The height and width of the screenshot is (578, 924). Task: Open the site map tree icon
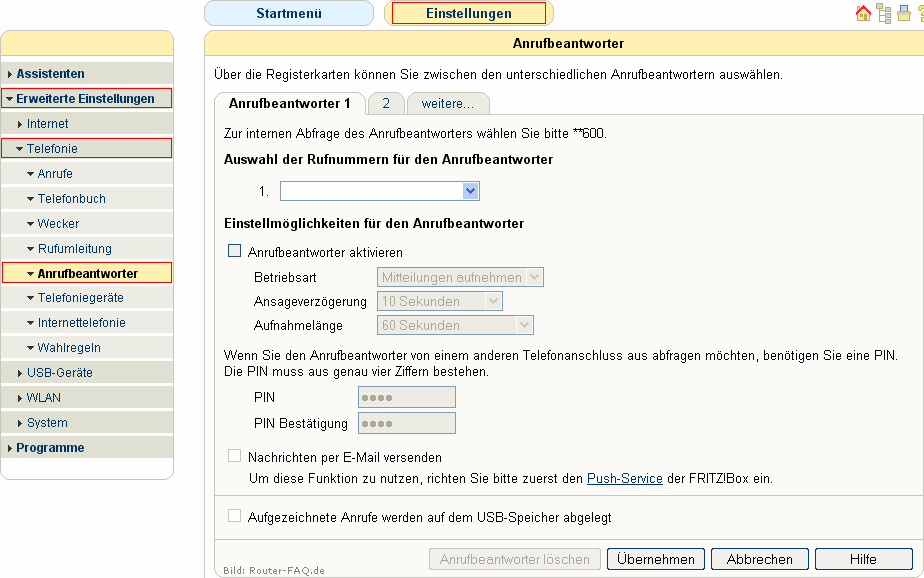[883, 13]
